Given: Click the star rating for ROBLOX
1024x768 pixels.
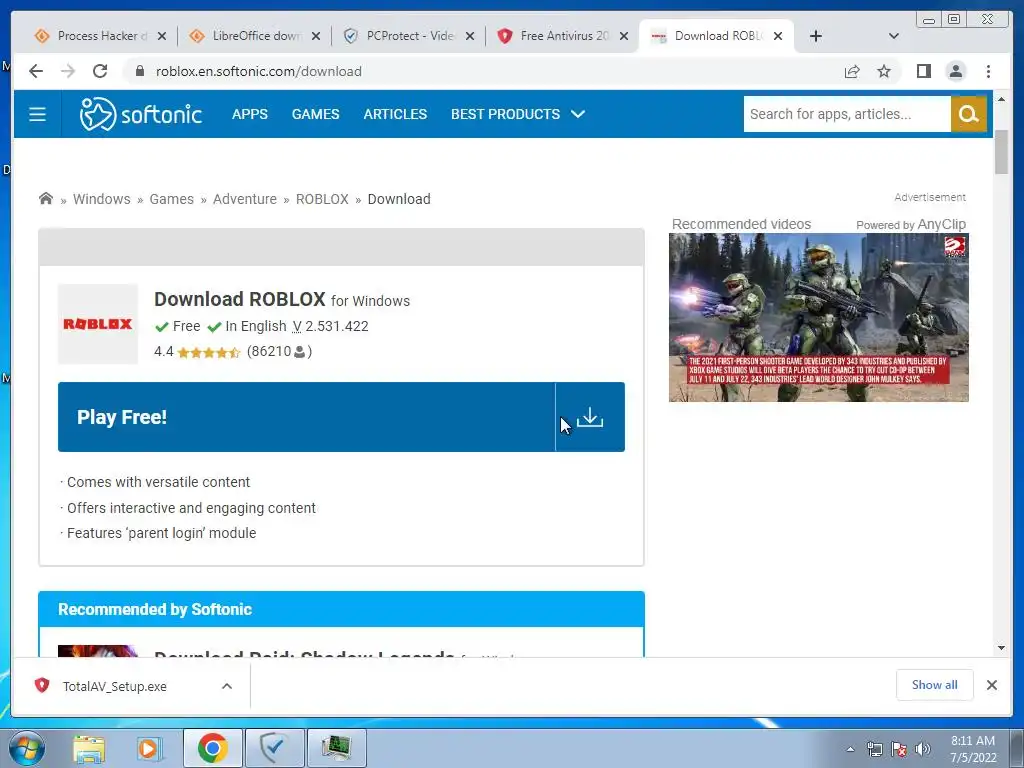Looking at the screenshot, I should [209, 353].
